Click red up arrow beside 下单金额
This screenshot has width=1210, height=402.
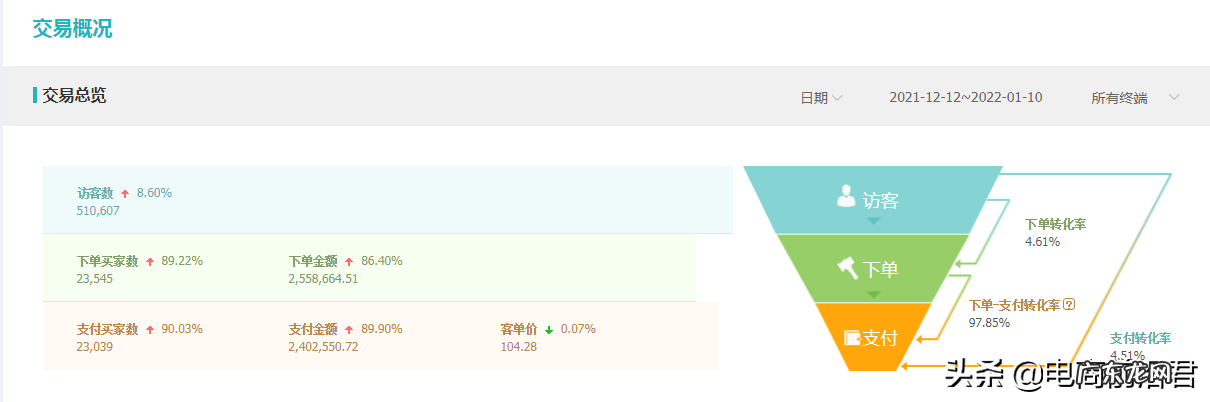349,261
